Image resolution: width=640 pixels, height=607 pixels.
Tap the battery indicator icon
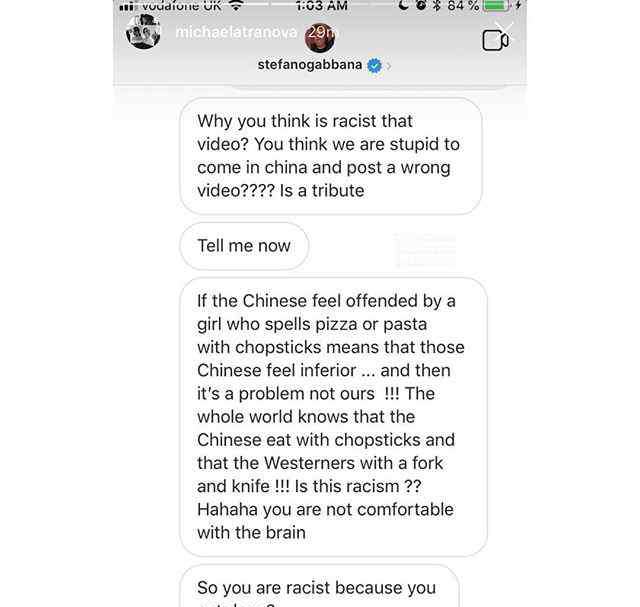coord(496,5)
